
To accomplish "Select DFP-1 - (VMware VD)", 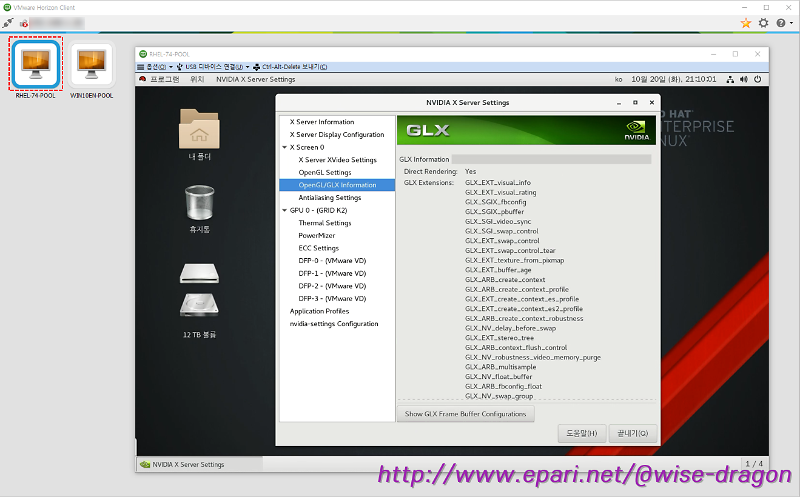I will pos(332,274).
